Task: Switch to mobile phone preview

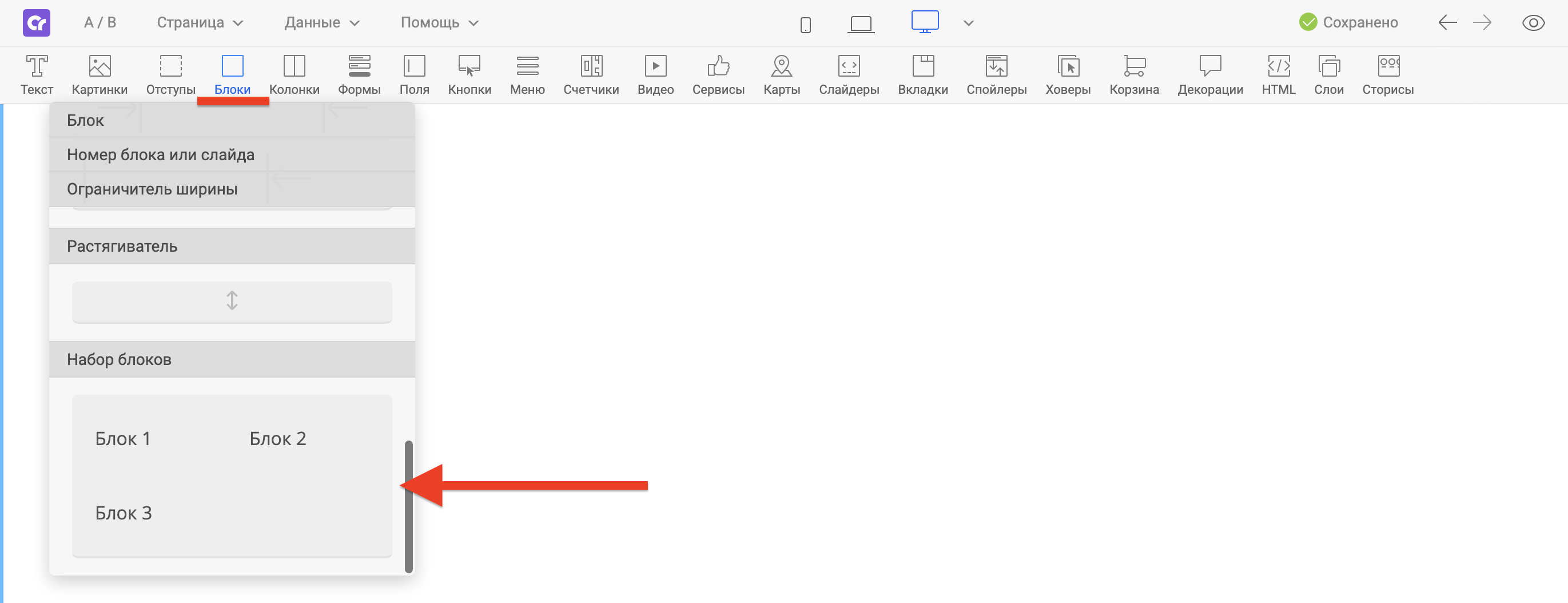Action: [805, 25]
